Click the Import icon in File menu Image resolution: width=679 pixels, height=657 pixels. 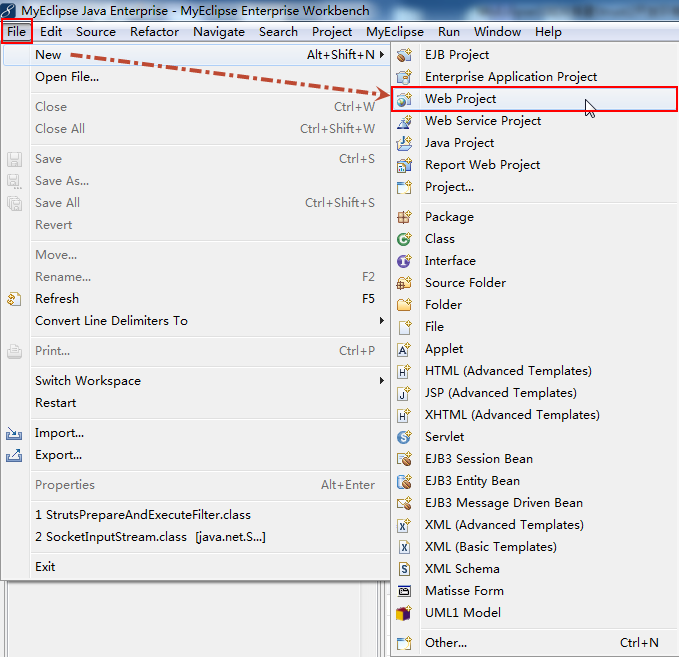tap(14, 434)
